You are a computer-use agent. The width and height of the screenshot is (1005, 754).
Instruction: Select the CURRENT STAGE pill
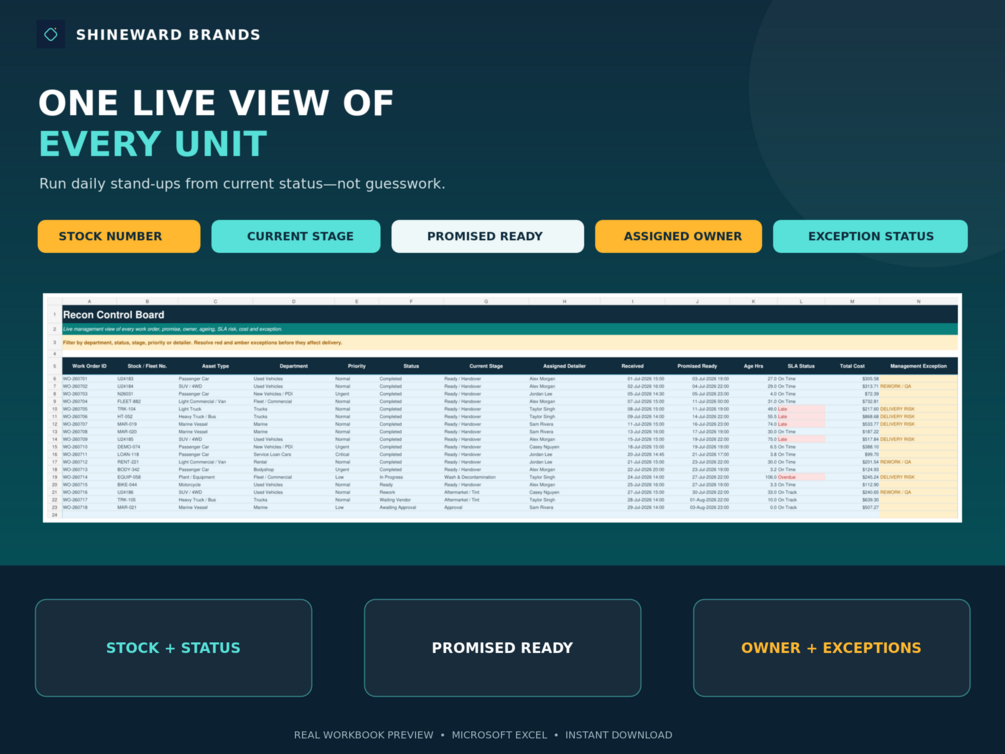[295, 236]
